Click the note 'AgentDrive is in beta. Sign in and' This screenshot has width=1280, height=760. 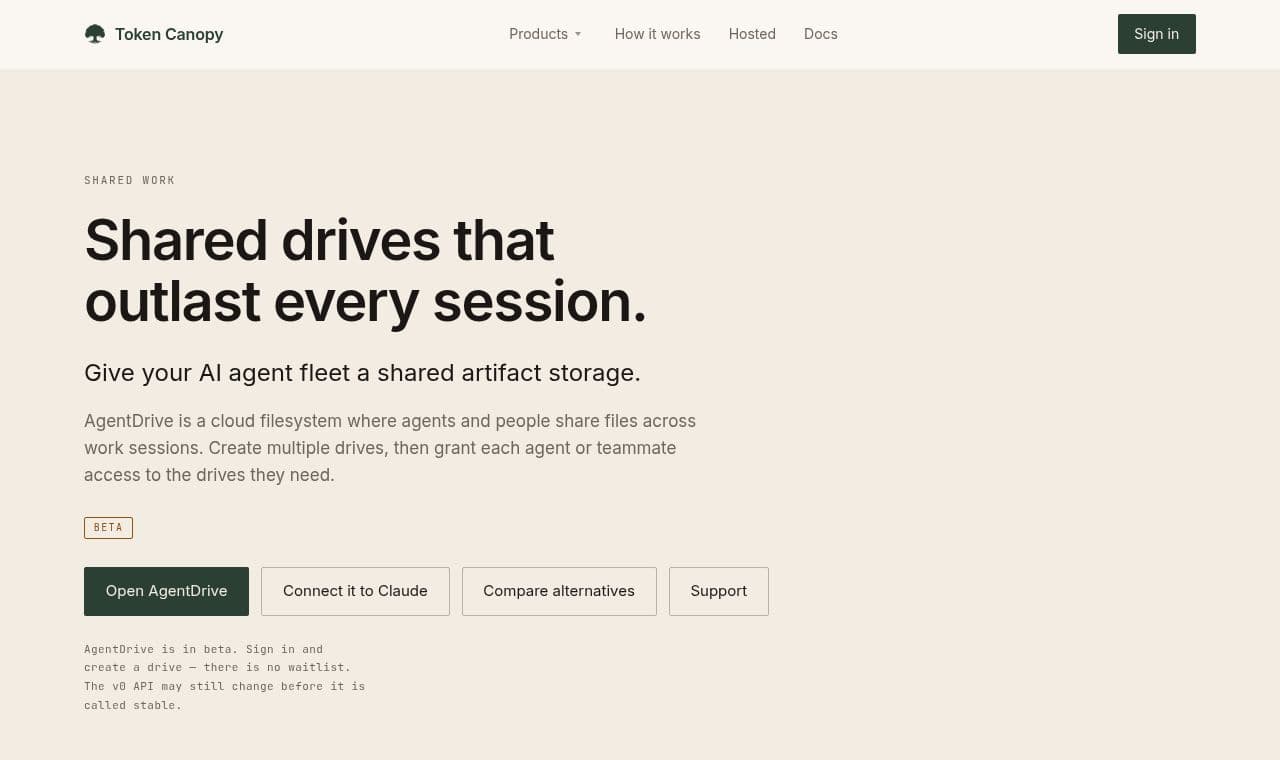point(225,677)
